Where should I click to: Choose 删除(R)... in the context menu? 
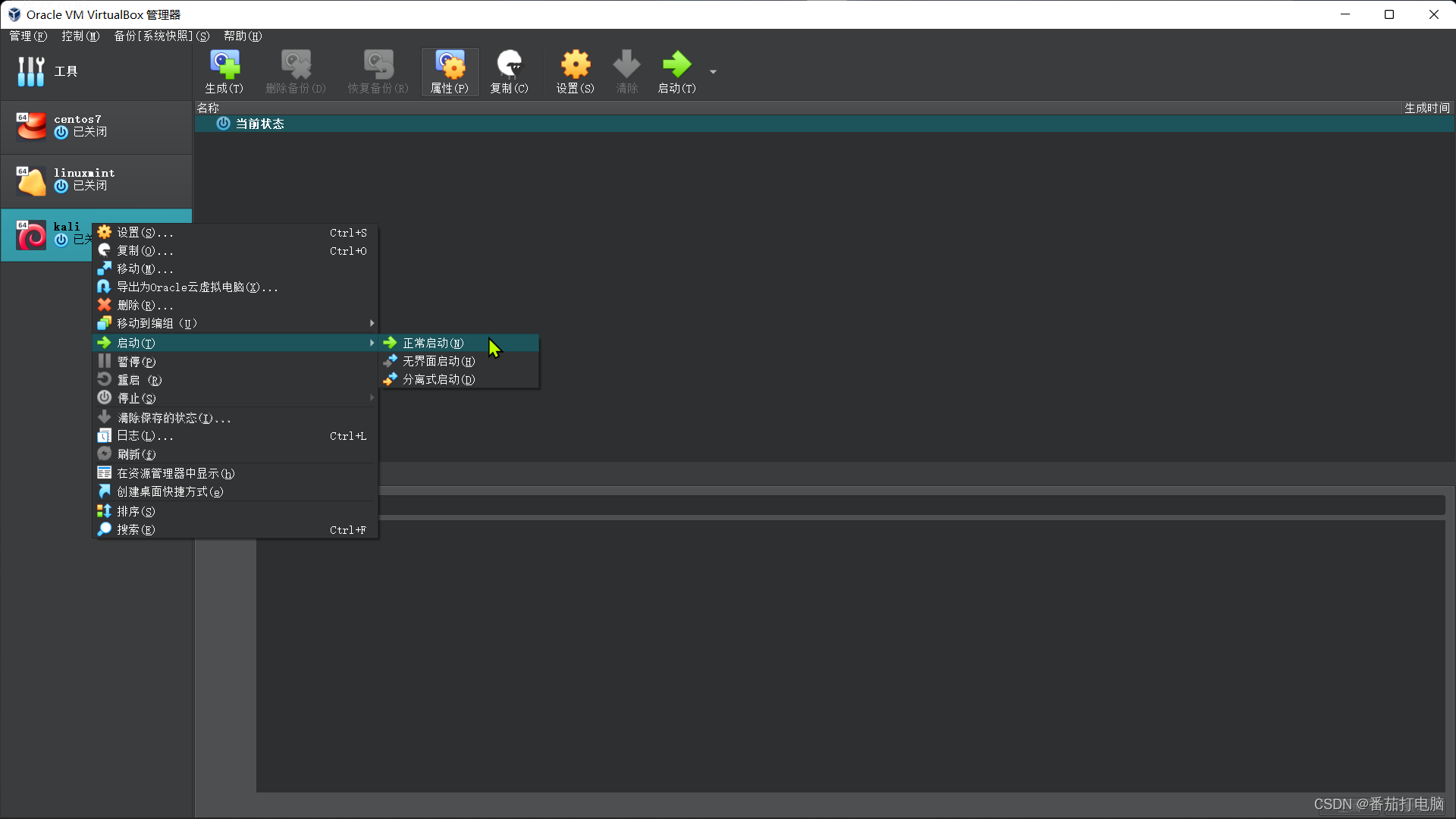pyautogui.click(x=235, y=305)
